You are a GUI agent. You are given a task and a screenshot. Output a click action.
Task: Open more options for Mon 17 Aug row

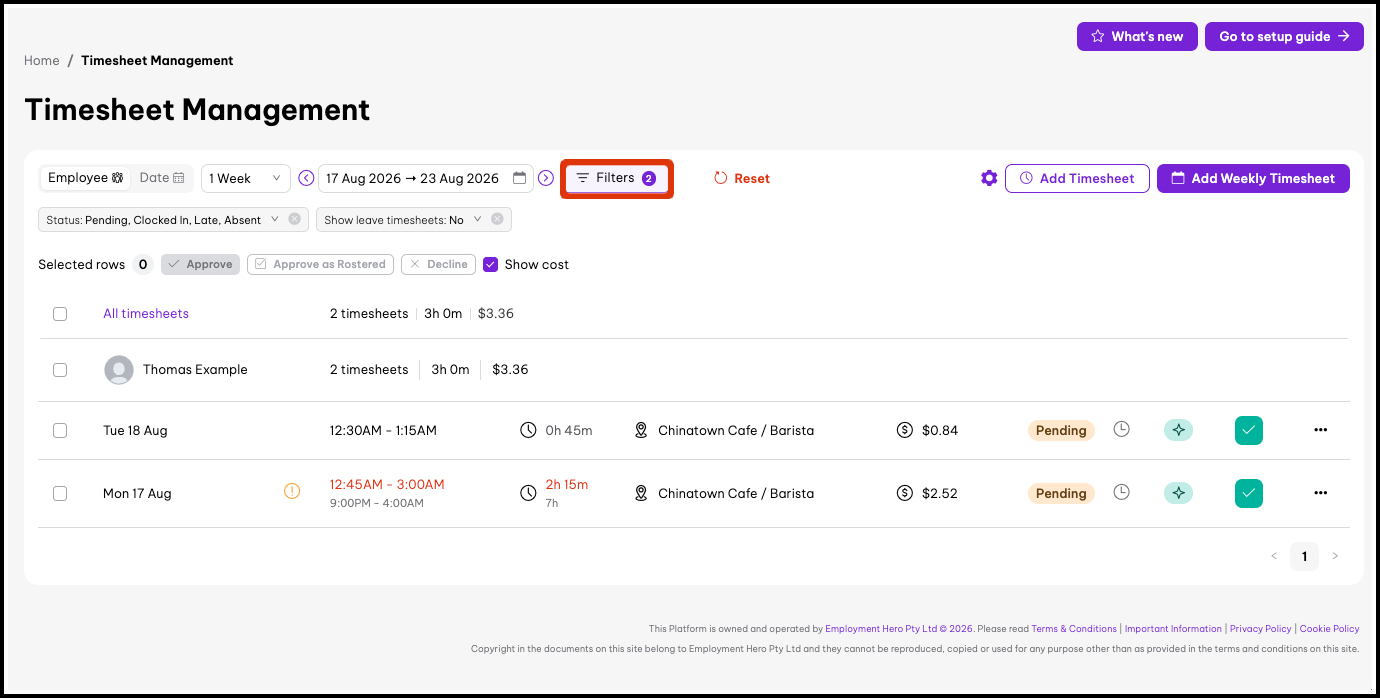[x=1320, y=493]
